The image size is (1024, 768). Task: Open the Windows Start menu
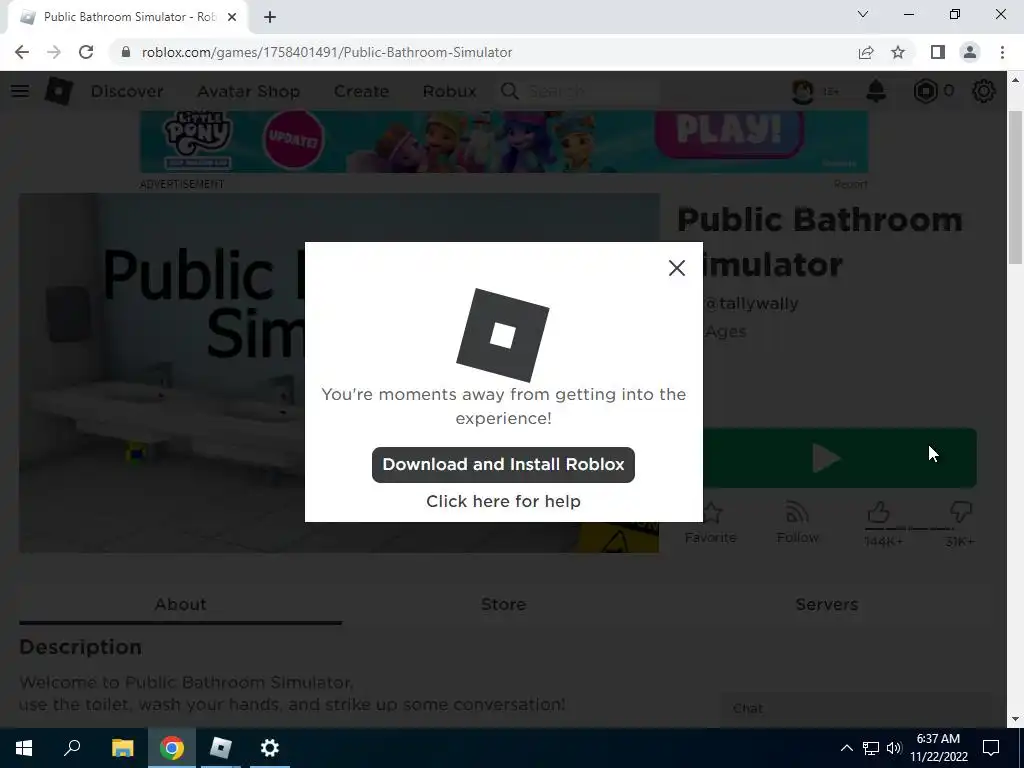[24, 748]
